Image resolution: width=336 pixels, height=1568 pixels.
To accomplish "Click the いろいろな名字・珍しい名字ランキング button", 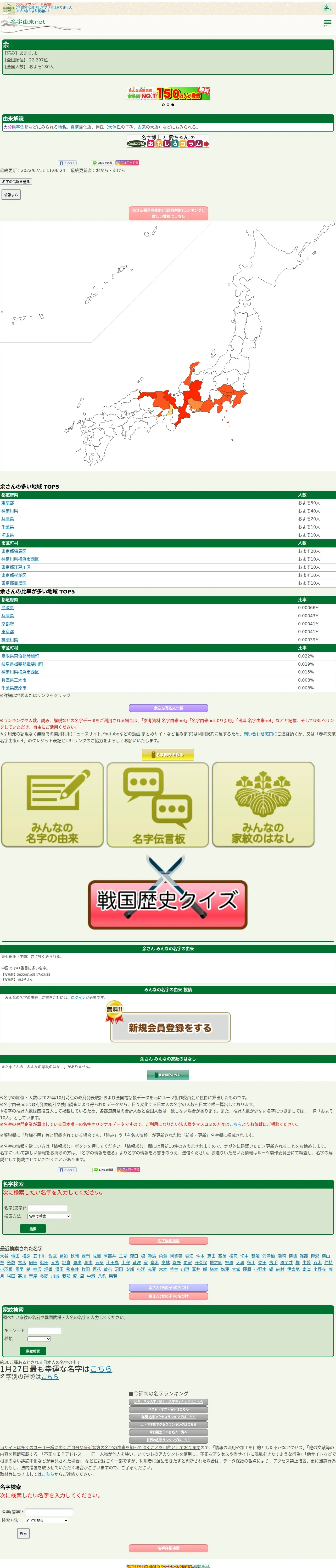I will click(x=168, y=1402).
